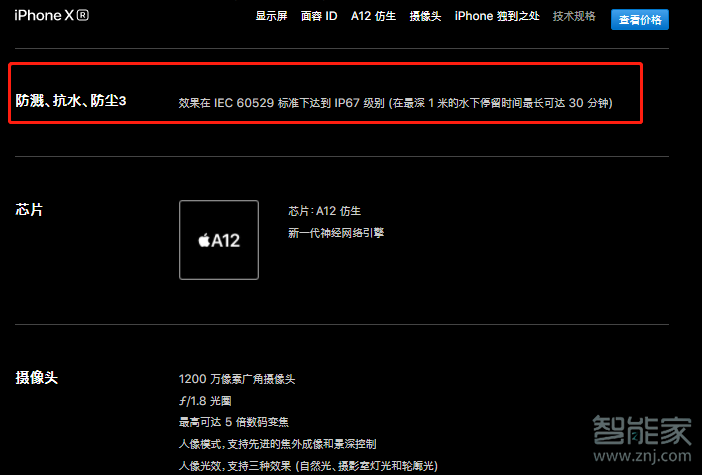Select the 技术规格 tab
Image resolution: width=702 pixels, height=475 pixels.
point(574,16)
